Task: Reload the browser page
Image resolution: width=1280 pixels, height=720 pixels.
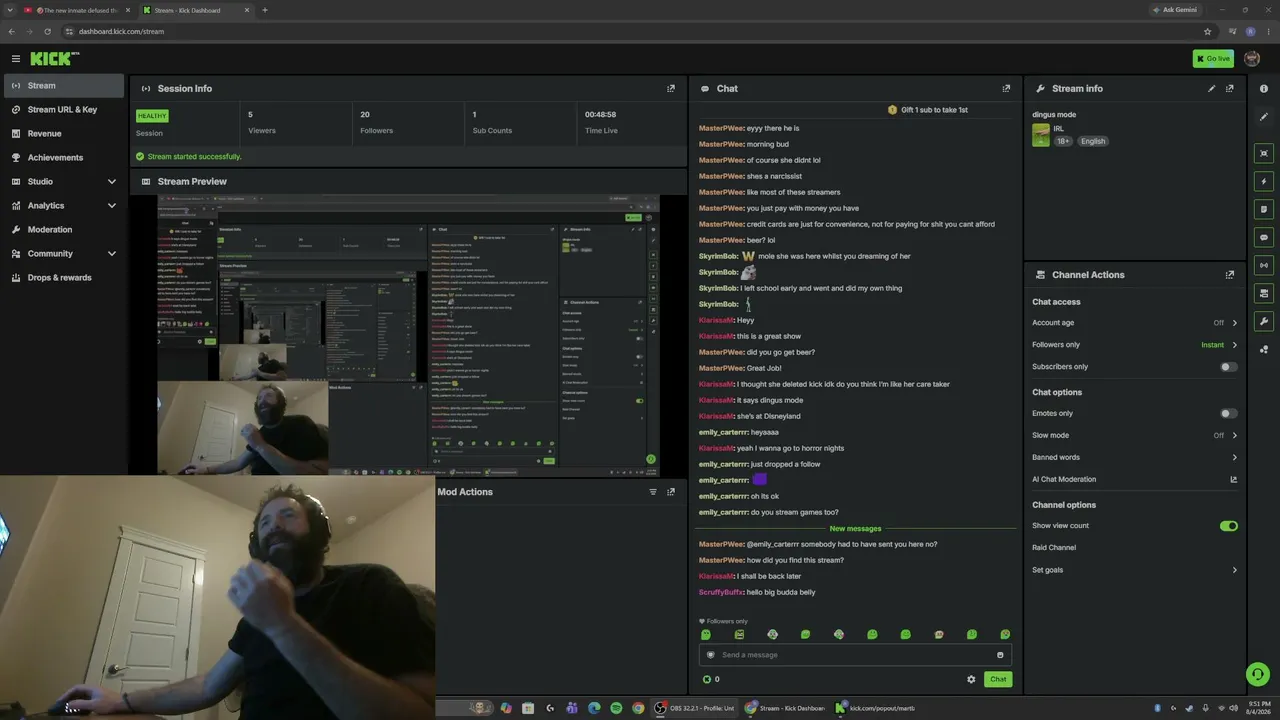Action: pyautogui.click(x=47, y=31)
